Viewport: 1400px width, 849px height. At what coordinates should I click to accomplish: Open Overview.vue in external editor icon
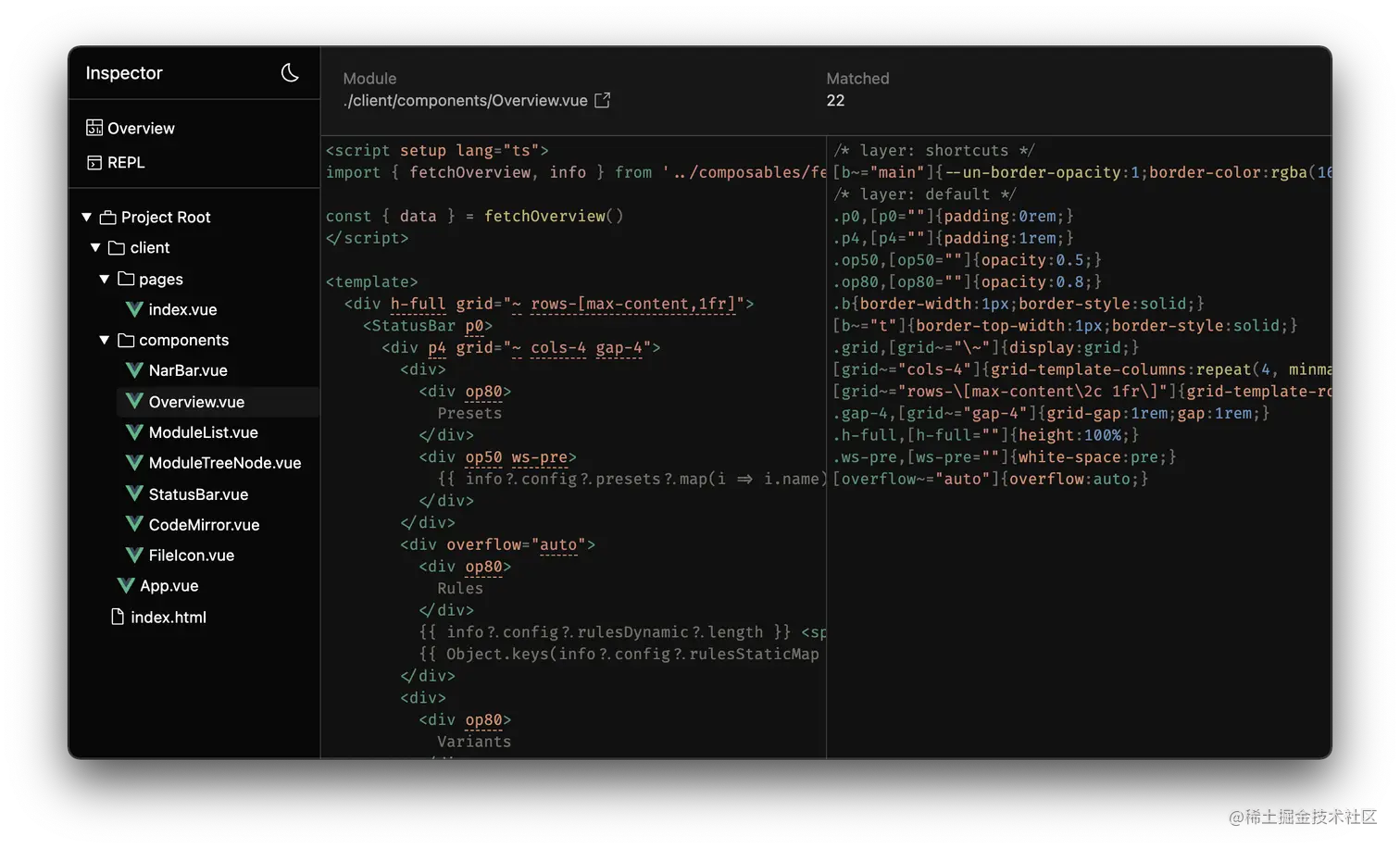click(602, 100)
